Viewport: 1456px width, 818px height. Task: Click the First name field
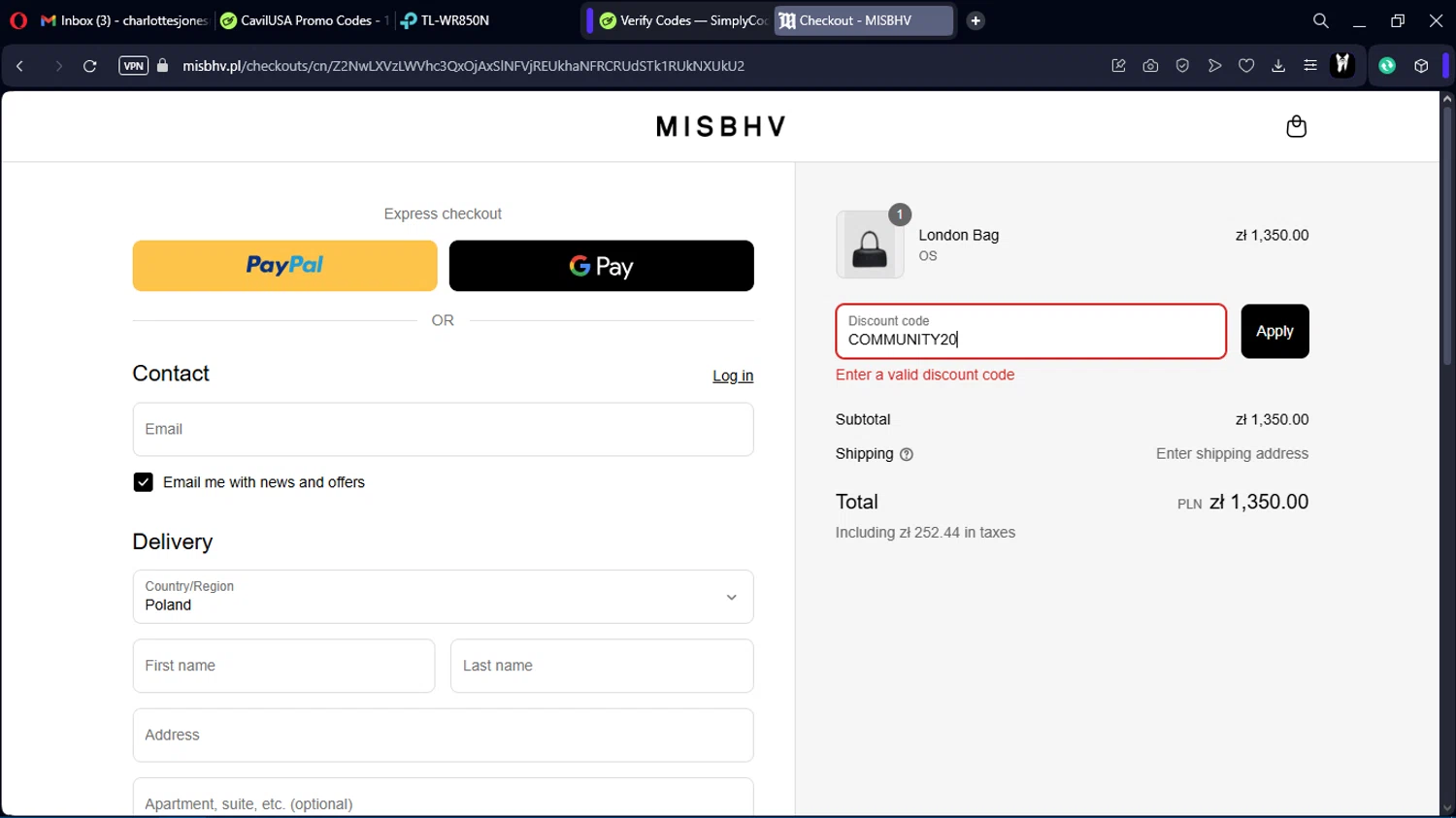point(283,666)
